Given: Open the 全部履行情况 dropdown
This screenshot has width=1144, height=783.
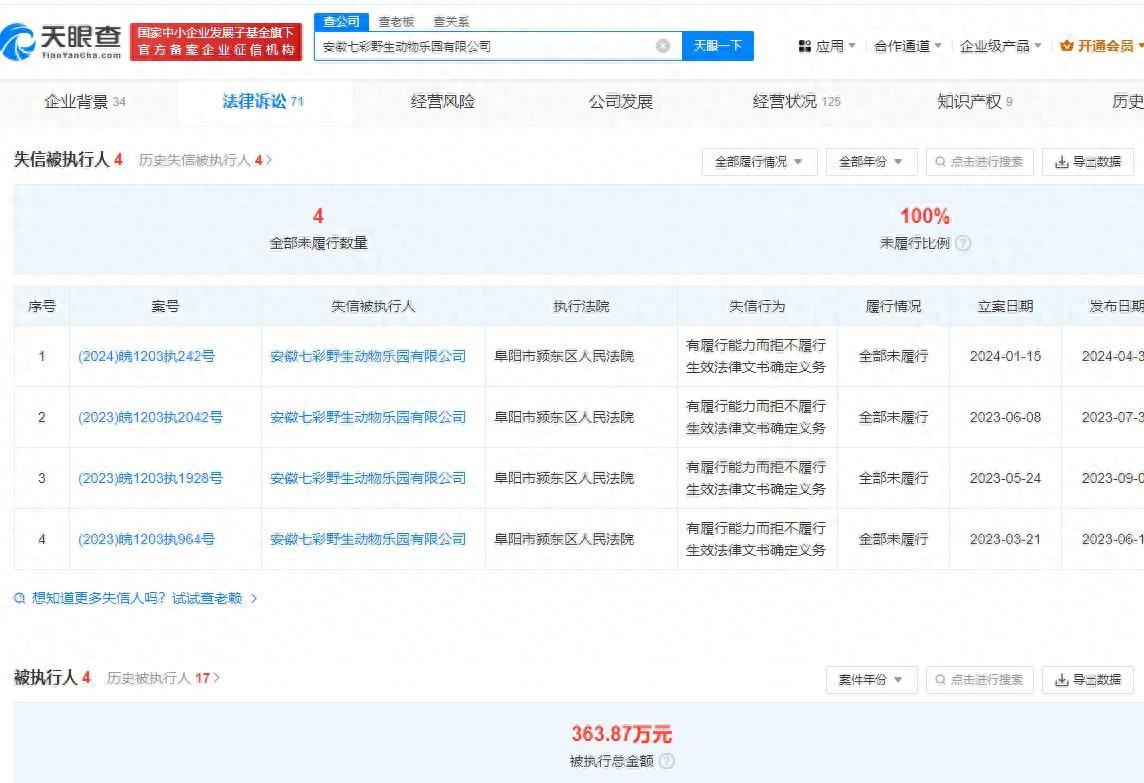Looking at the screenshot, I should (759, 161).
